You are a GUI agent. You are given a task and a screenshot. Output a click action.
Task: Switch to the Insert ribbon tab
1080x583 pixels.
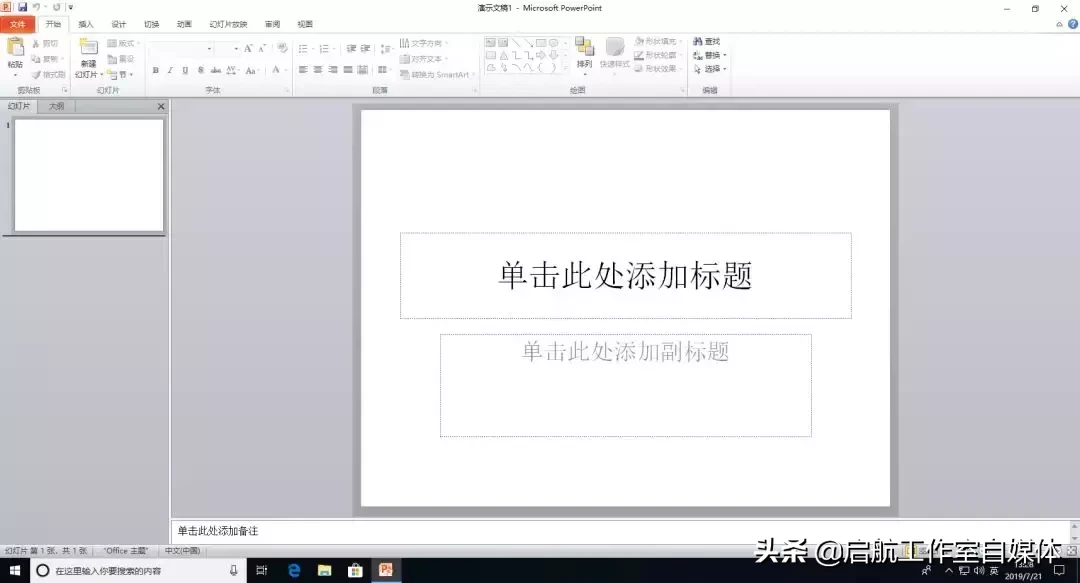point(85,24)
